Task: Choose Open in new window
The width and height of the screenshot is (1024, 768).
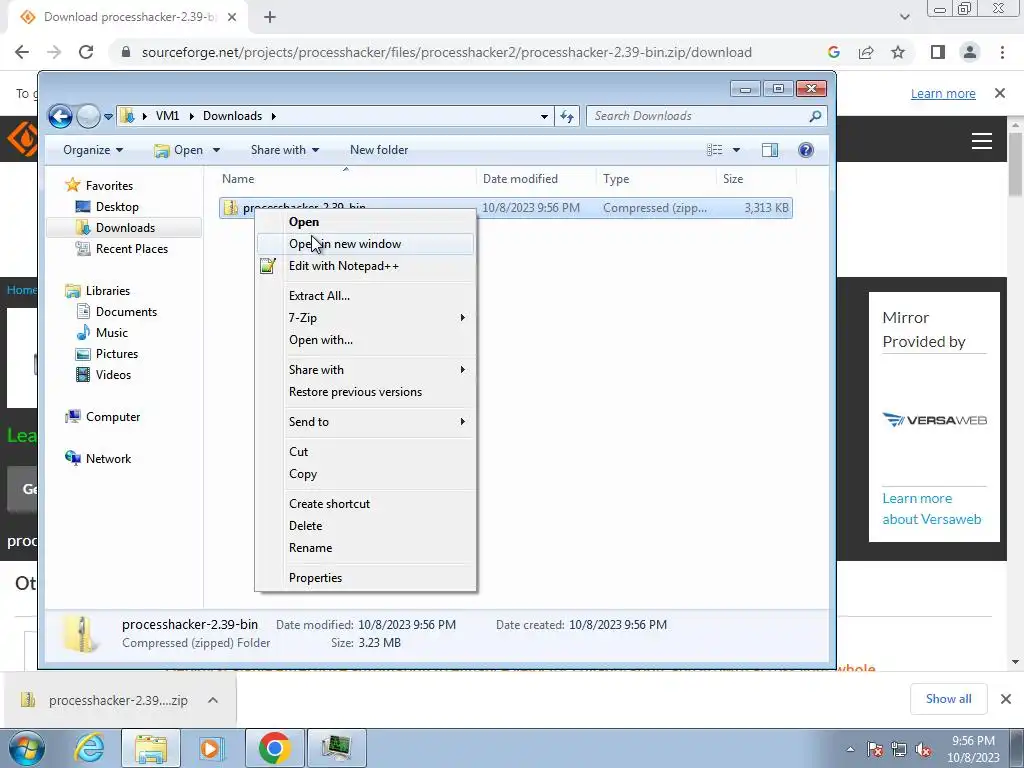Action: 365,244
